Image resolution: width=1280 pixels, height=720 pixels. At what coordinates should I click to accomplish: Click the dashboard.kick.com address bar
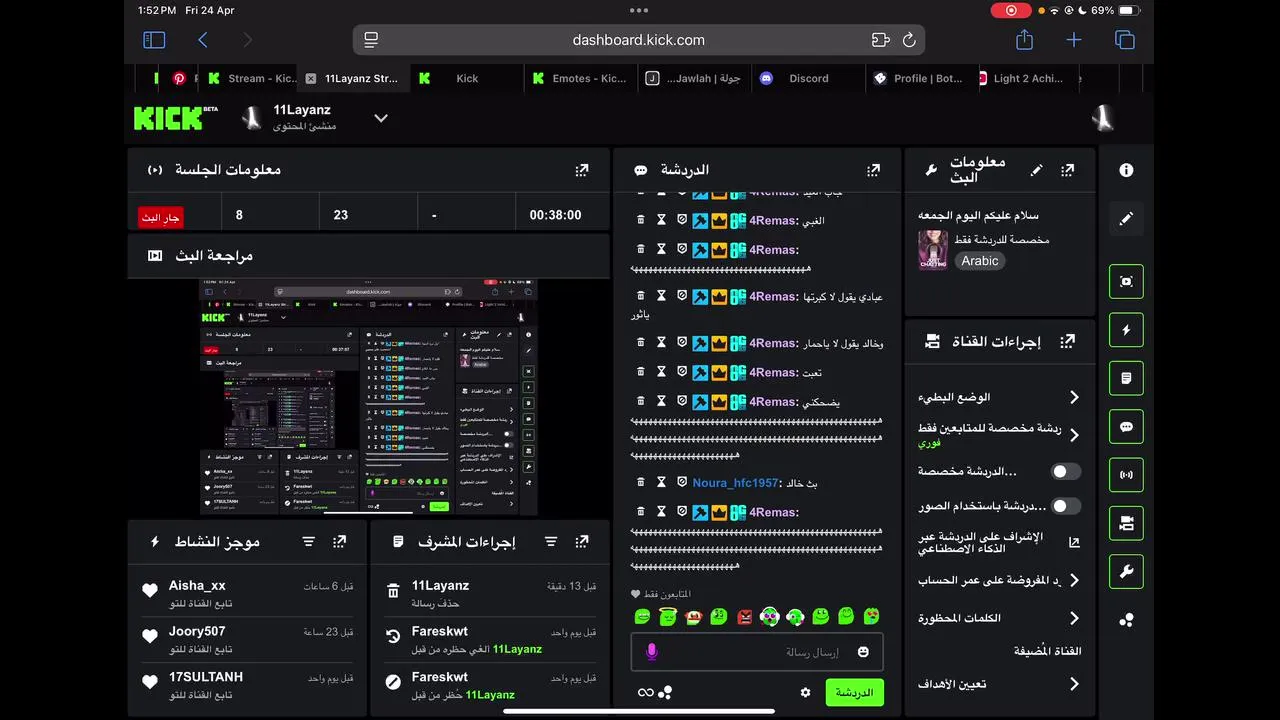click(x=639, y=40)
